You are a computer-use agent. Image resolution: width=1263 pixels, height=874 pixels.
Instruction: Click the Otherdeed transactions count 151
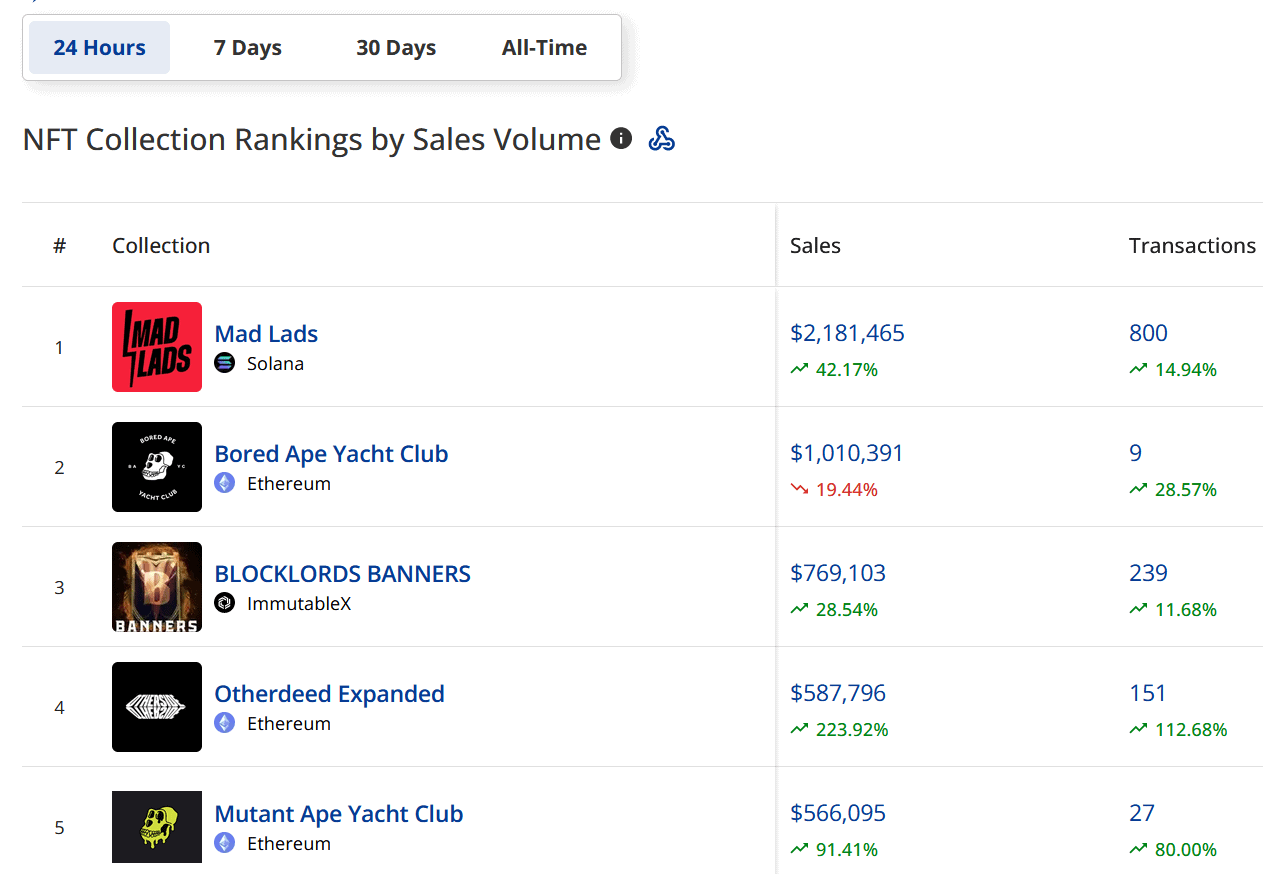1148,693
